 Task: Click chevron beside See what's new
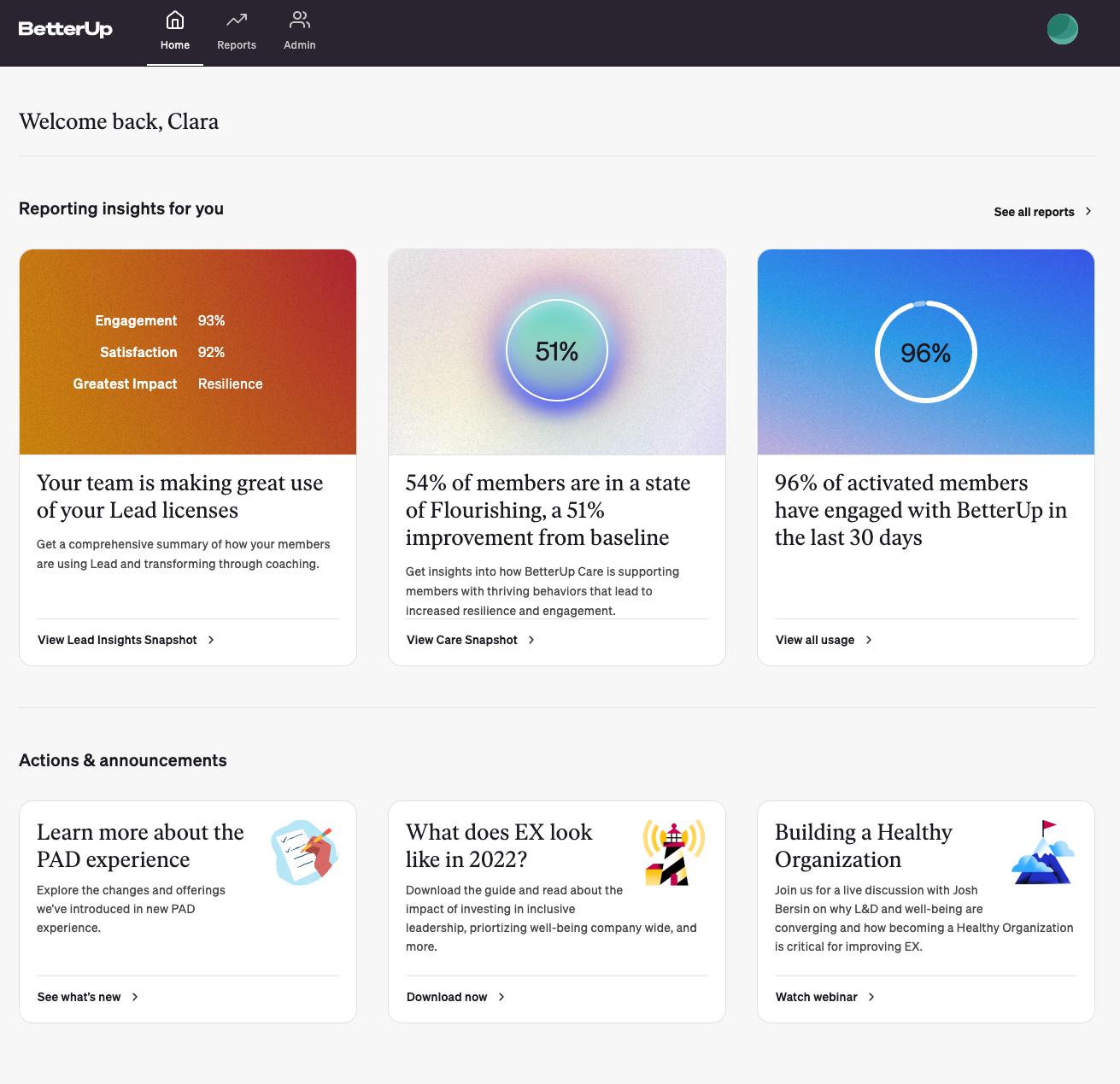[135, 997]
